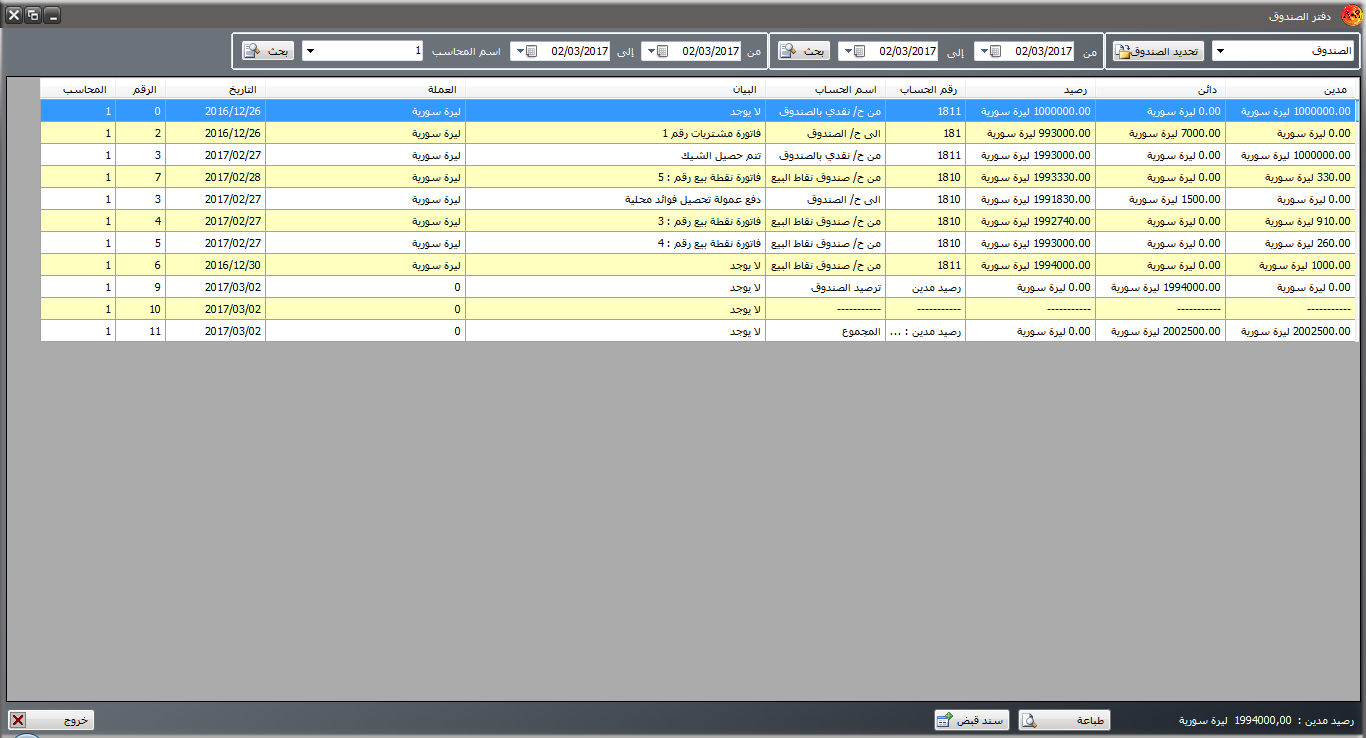Open calendar icon of من date beside تحديد الصندوق

[x=995, y=51]
